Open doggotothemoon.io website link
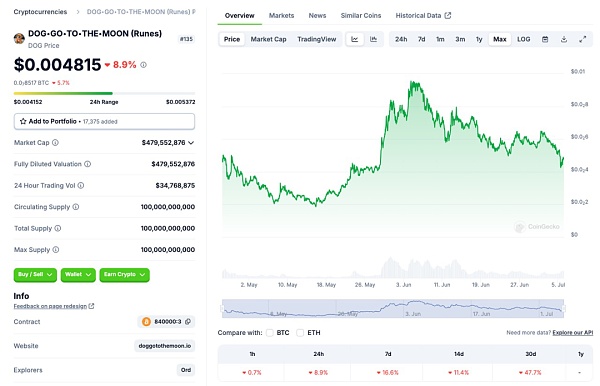The width and height of the screenshot is (600, 386). click(x=165, y=346)
